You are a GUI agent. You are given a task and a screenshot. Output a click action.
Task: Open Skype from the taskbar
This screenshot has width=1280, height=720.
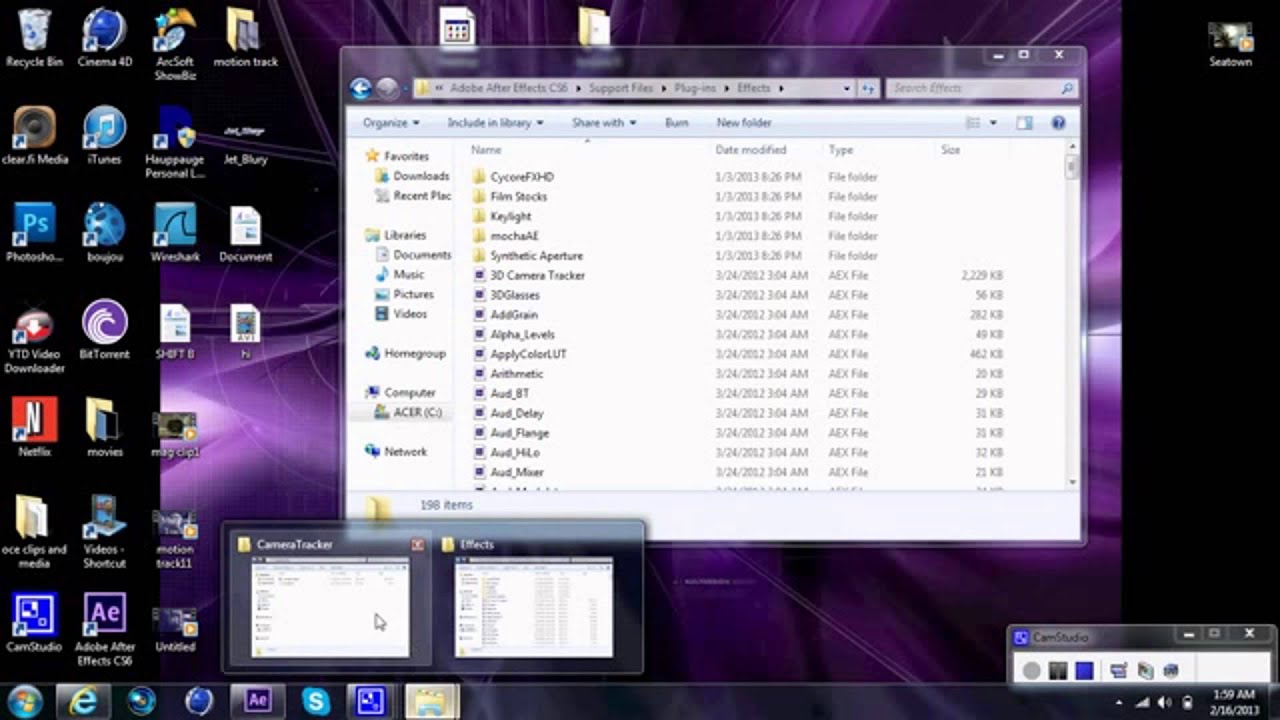[316, 702]
